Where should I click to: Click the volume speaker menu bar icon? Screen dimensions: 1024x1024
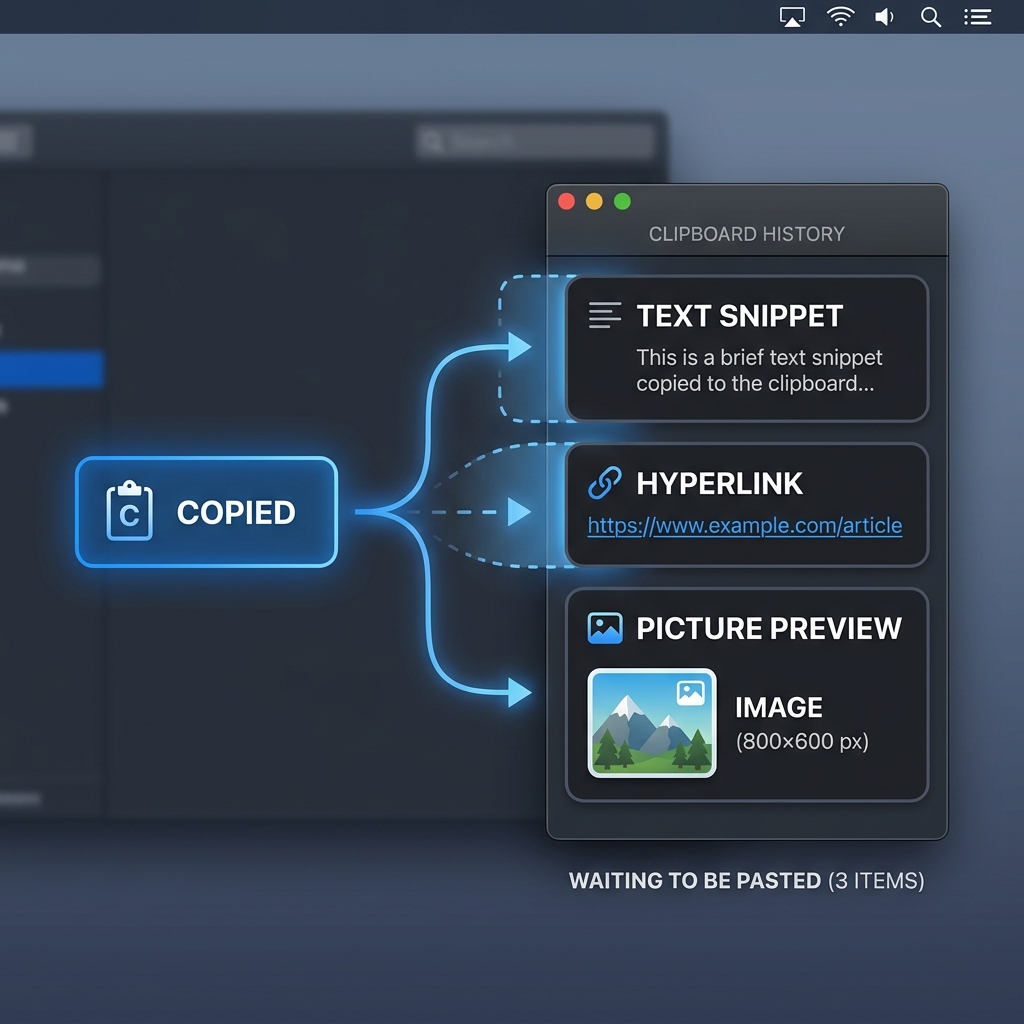click(x=884, y=17)
